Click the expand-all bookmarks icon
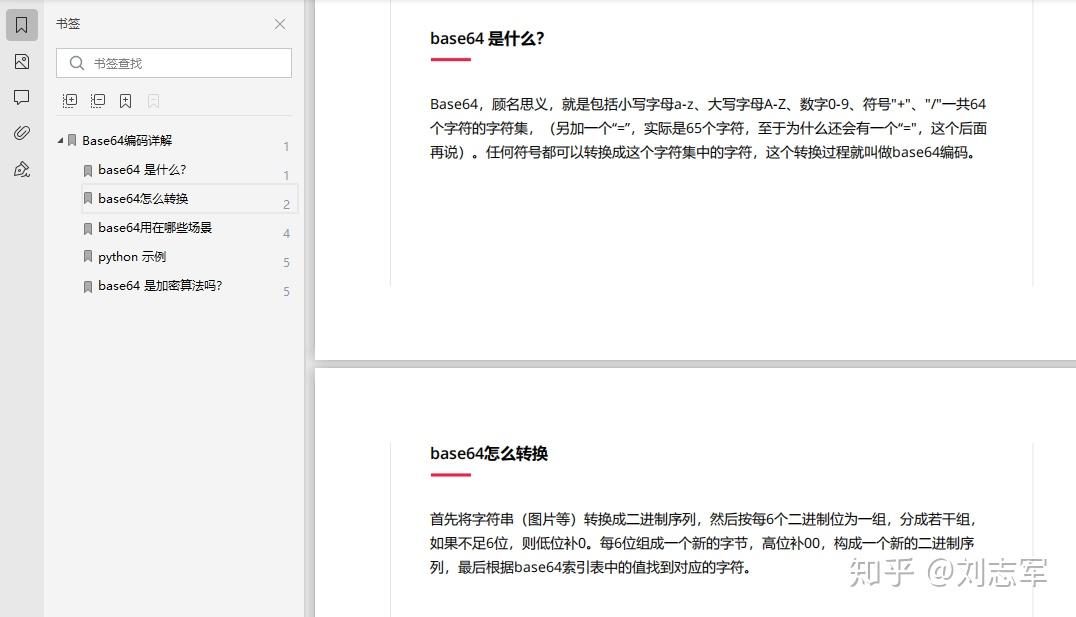 click(69, 100)
